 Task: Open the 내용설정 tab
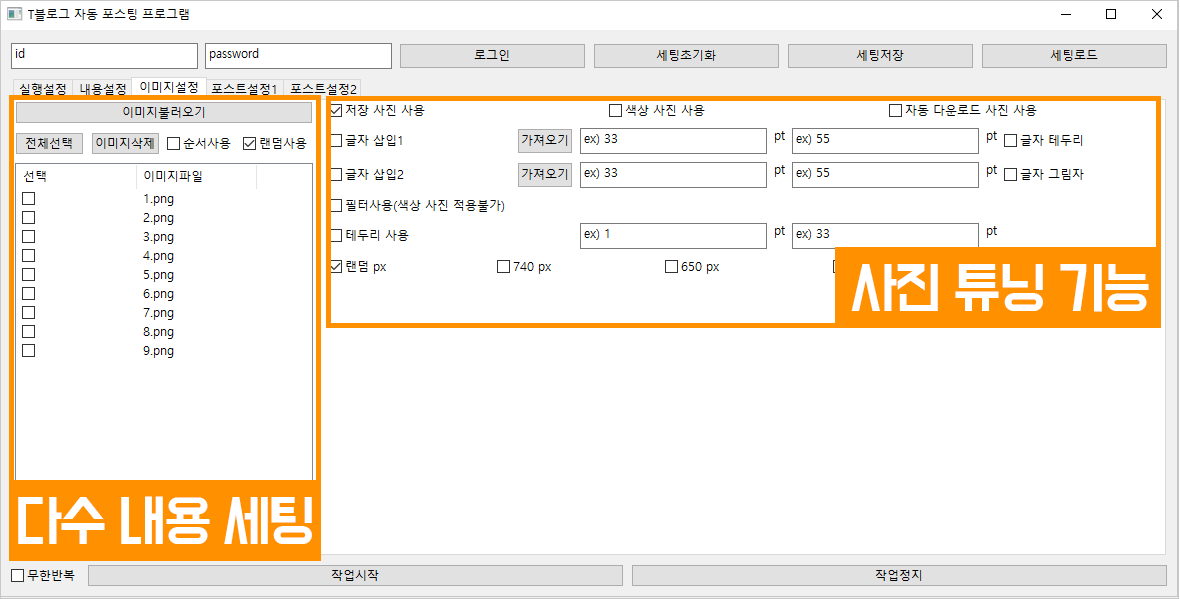point(103,89)
